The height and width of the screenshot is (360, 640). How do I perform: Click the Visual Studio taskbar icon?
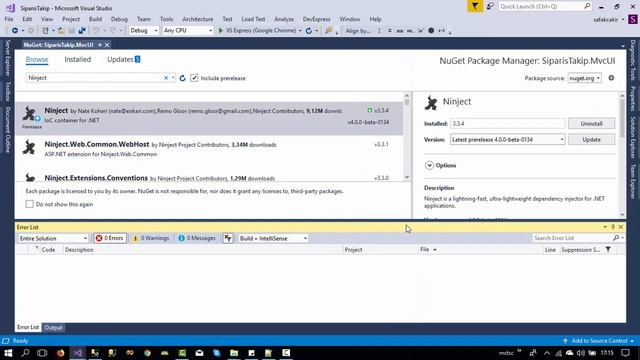(x=78, y=353)
